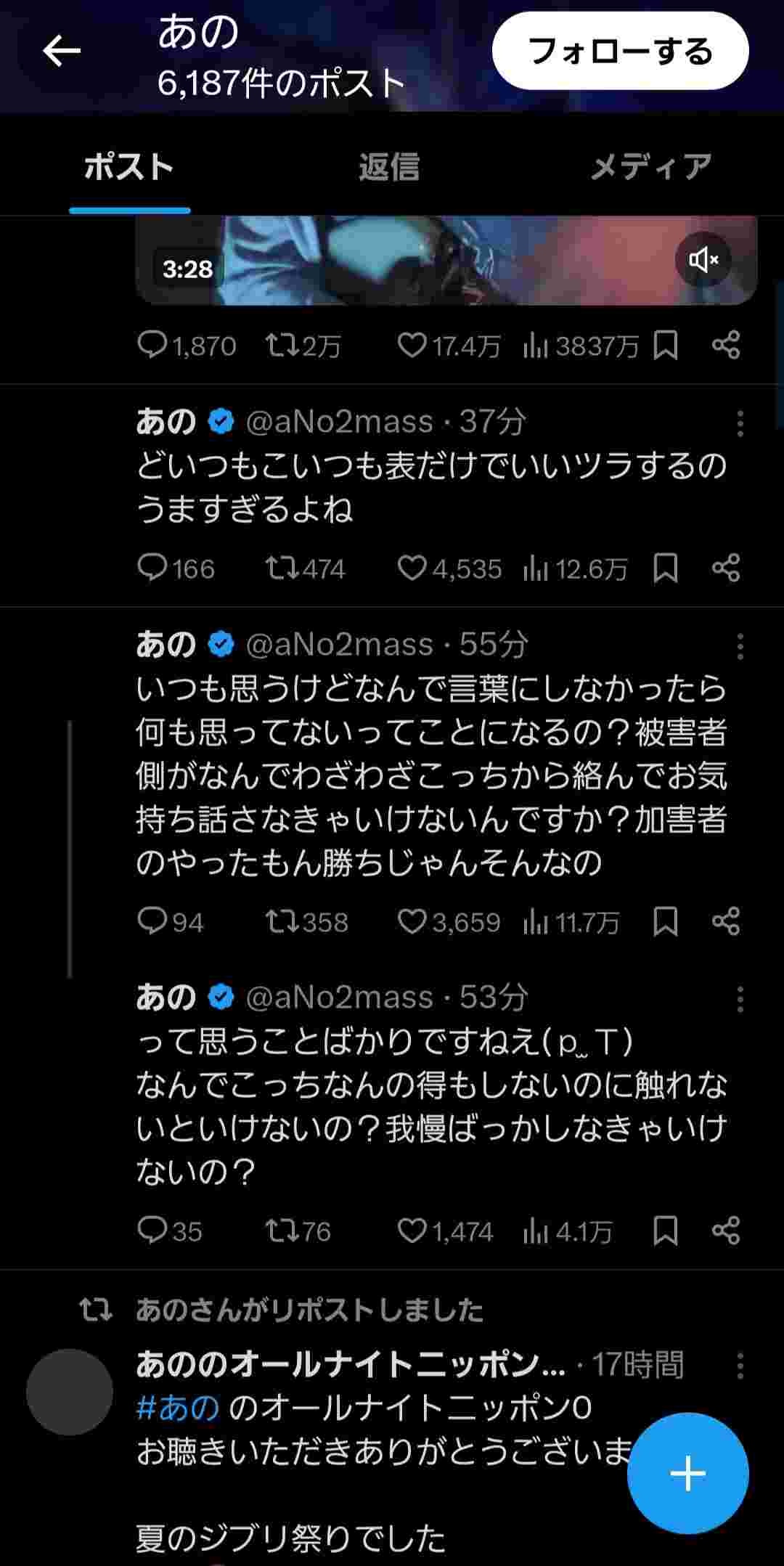The width and height of the screenshot is (784, 1566).
Task: Share the video post with 3837万 views
Action: [726, 346]
